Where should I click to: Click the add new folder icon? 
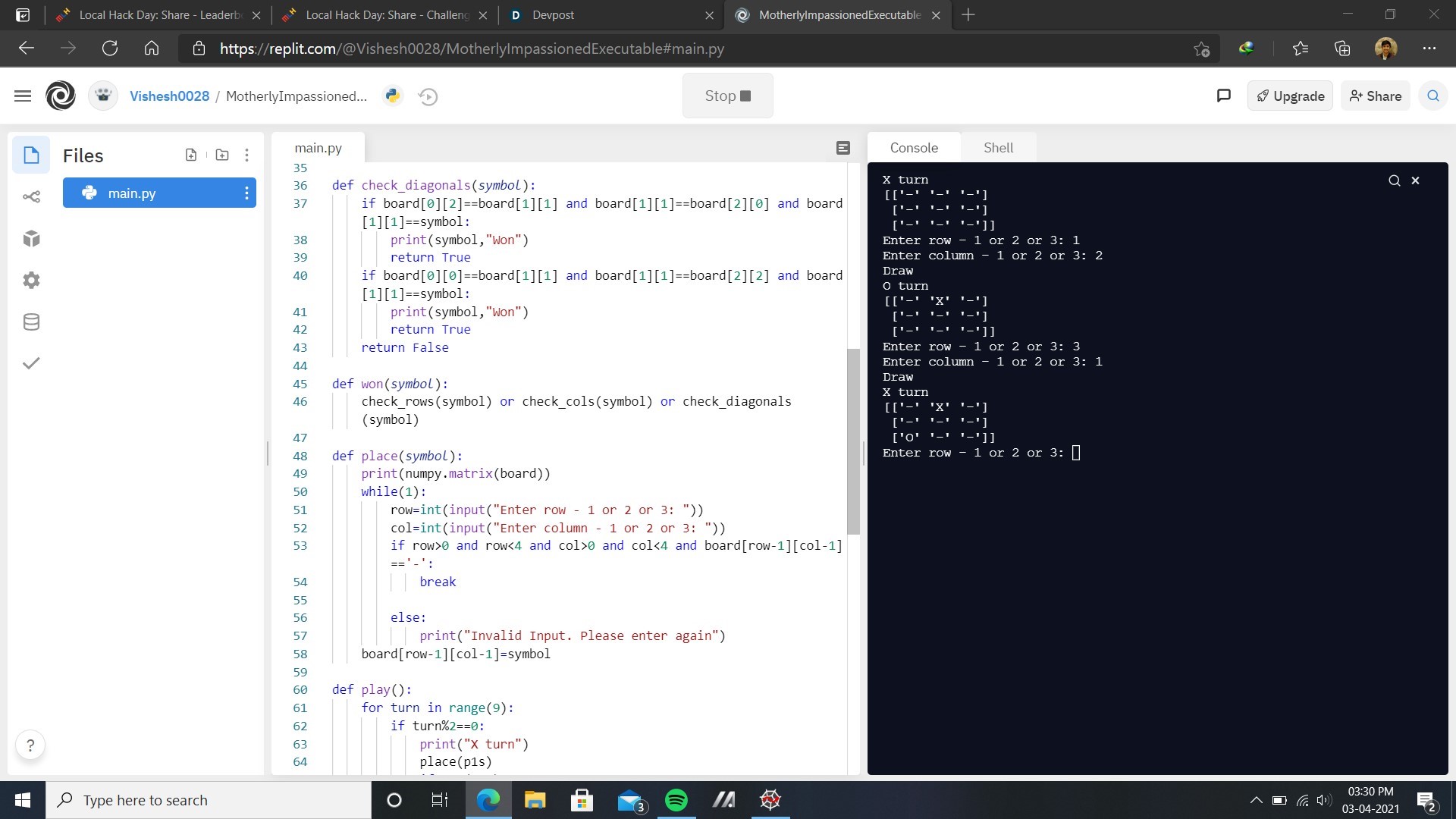coord(222,155)
